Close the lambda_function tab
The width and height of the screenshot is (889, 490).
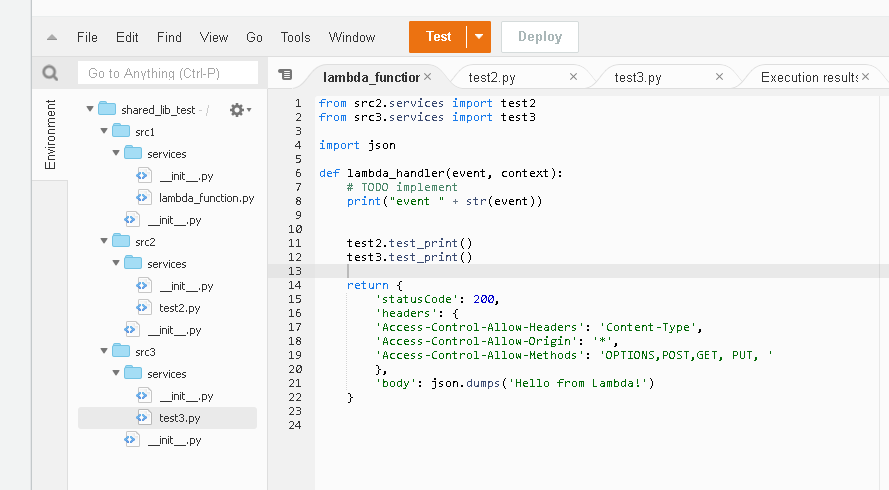point(428,76)
